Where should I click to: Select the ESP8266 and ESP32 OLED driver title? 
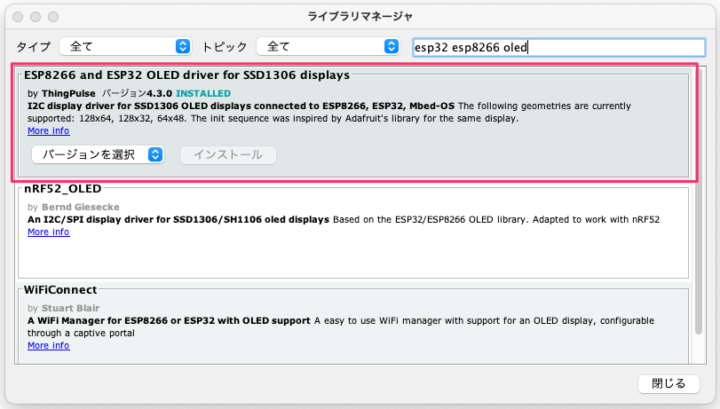(187, 75)
